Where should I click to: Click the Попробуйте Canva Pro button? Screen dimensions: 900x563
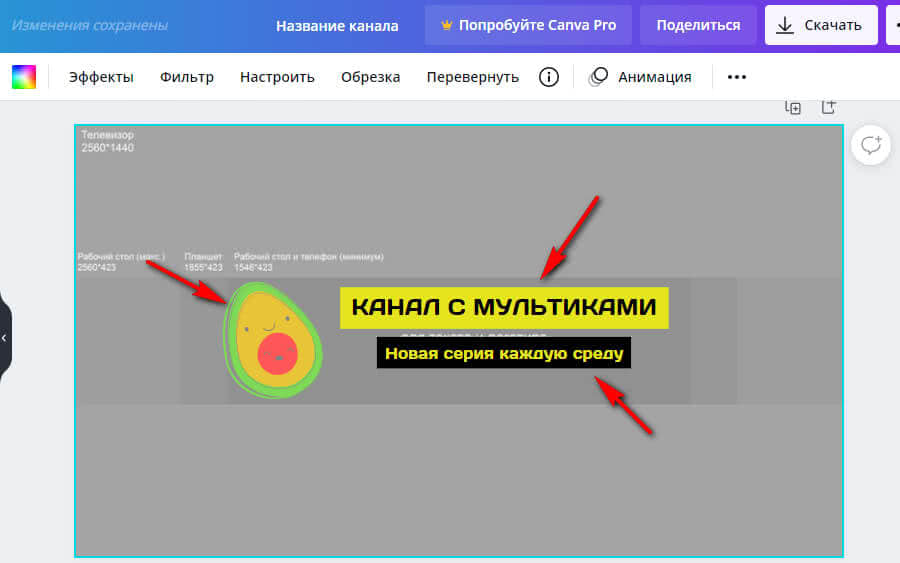[528, 25]
